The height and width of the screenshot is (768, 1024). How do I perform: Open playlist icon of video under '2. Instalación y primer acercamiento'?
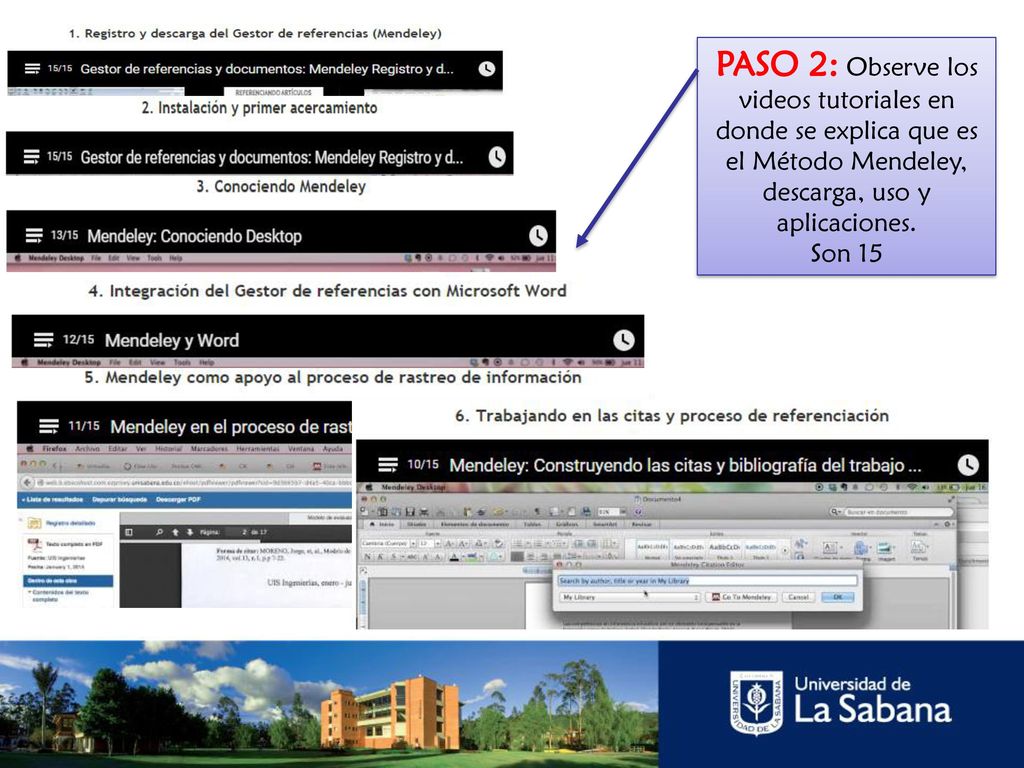[x=31, y=157]
